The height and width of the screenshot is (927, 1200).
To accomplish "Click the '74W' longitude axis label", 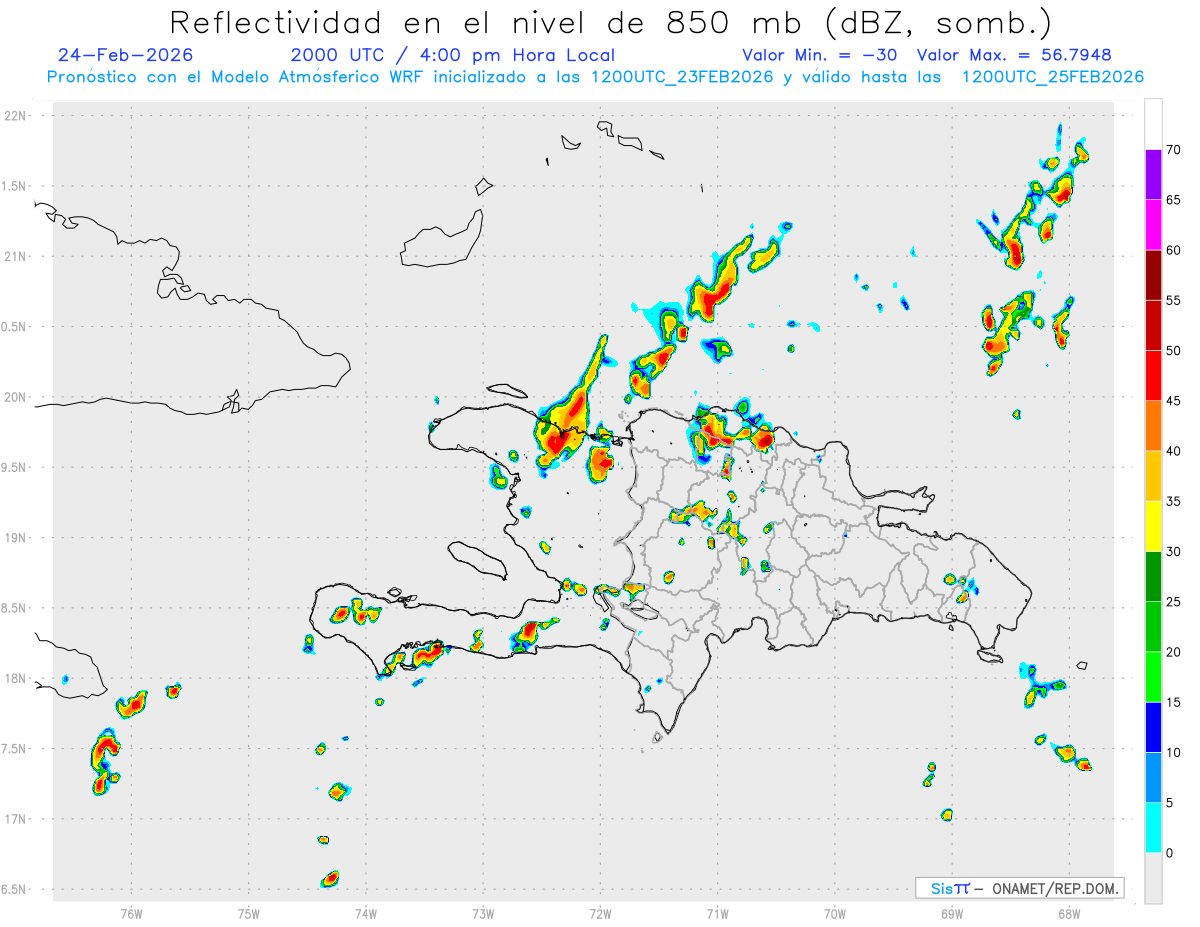I will [366, 913].
